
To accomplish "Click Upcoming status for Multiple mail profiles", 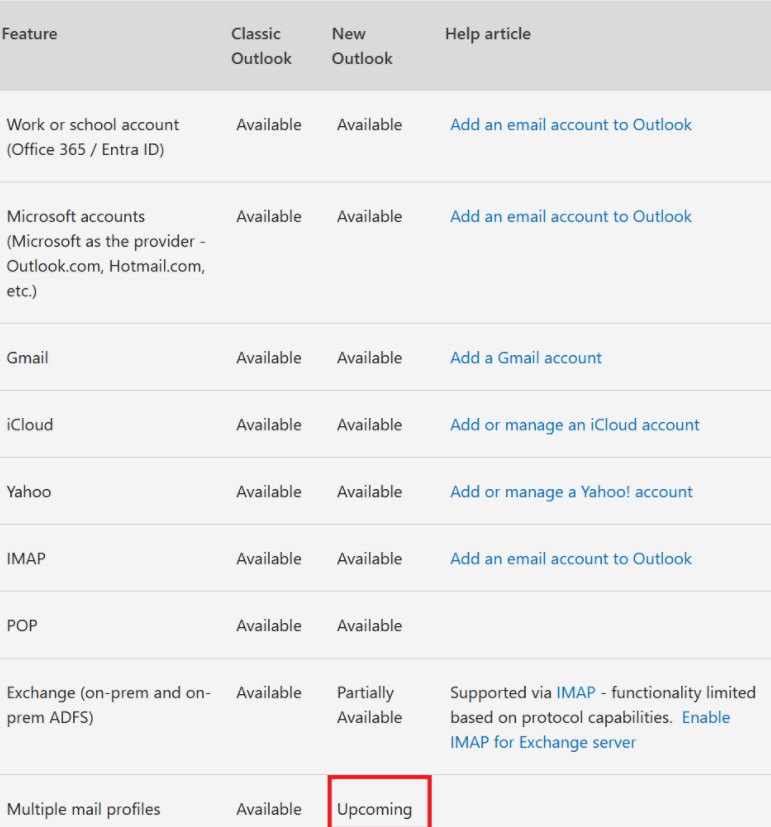I will pyautogui.click(x=374, y=809).
